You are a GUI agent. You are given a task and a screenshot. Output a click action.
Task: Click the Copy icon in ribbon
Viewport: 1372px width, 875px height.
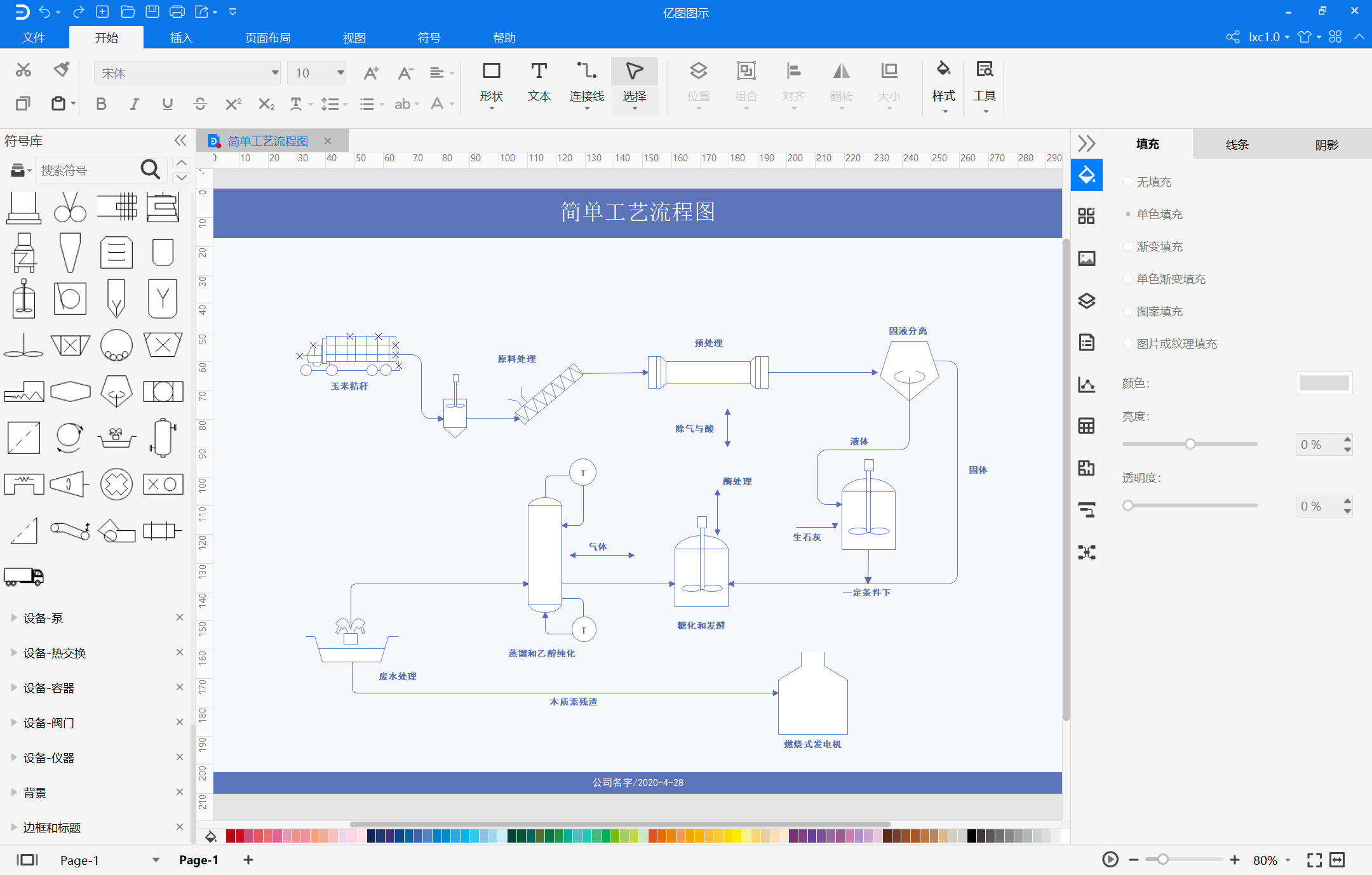[x=24, y=103]
